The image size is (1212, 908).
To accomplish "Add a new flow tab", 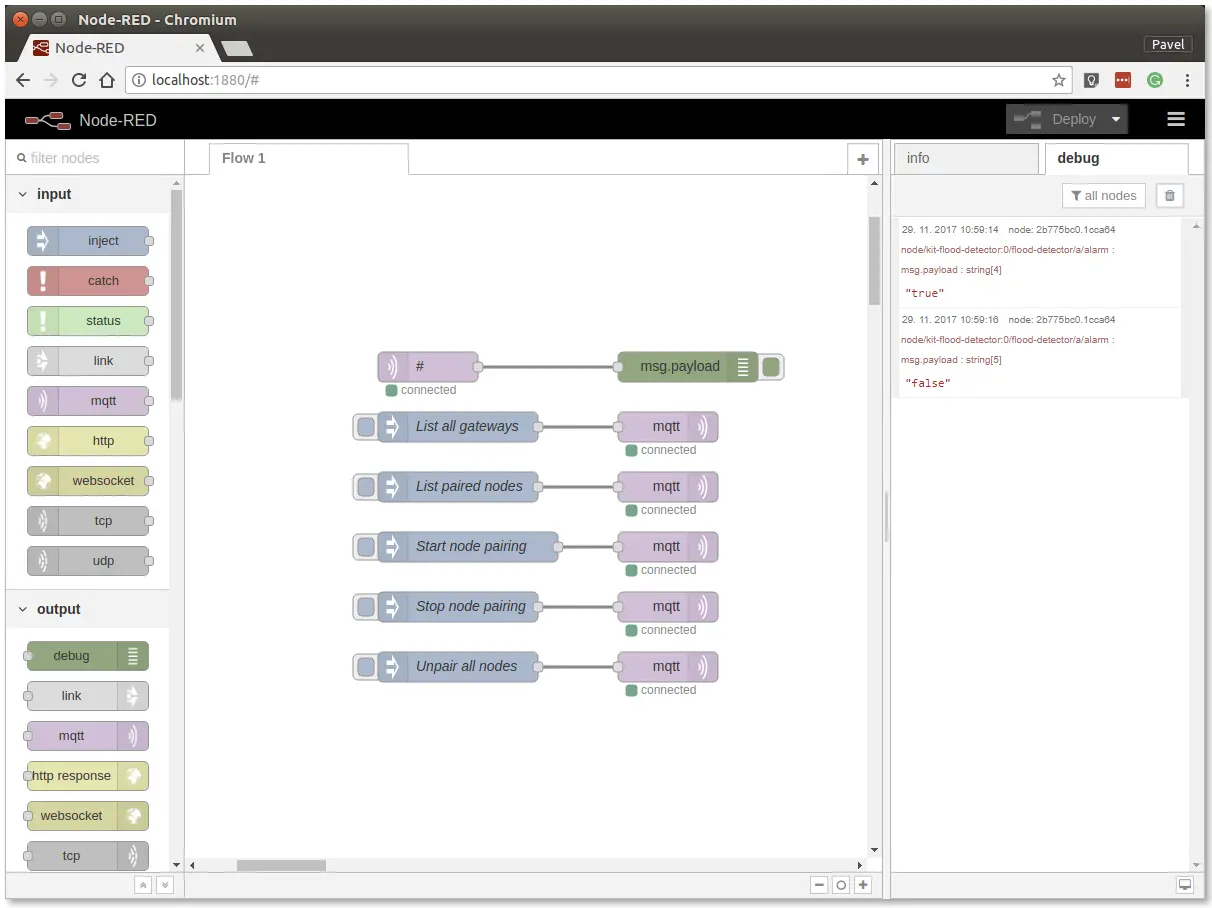I will click(x=863, y=159).
